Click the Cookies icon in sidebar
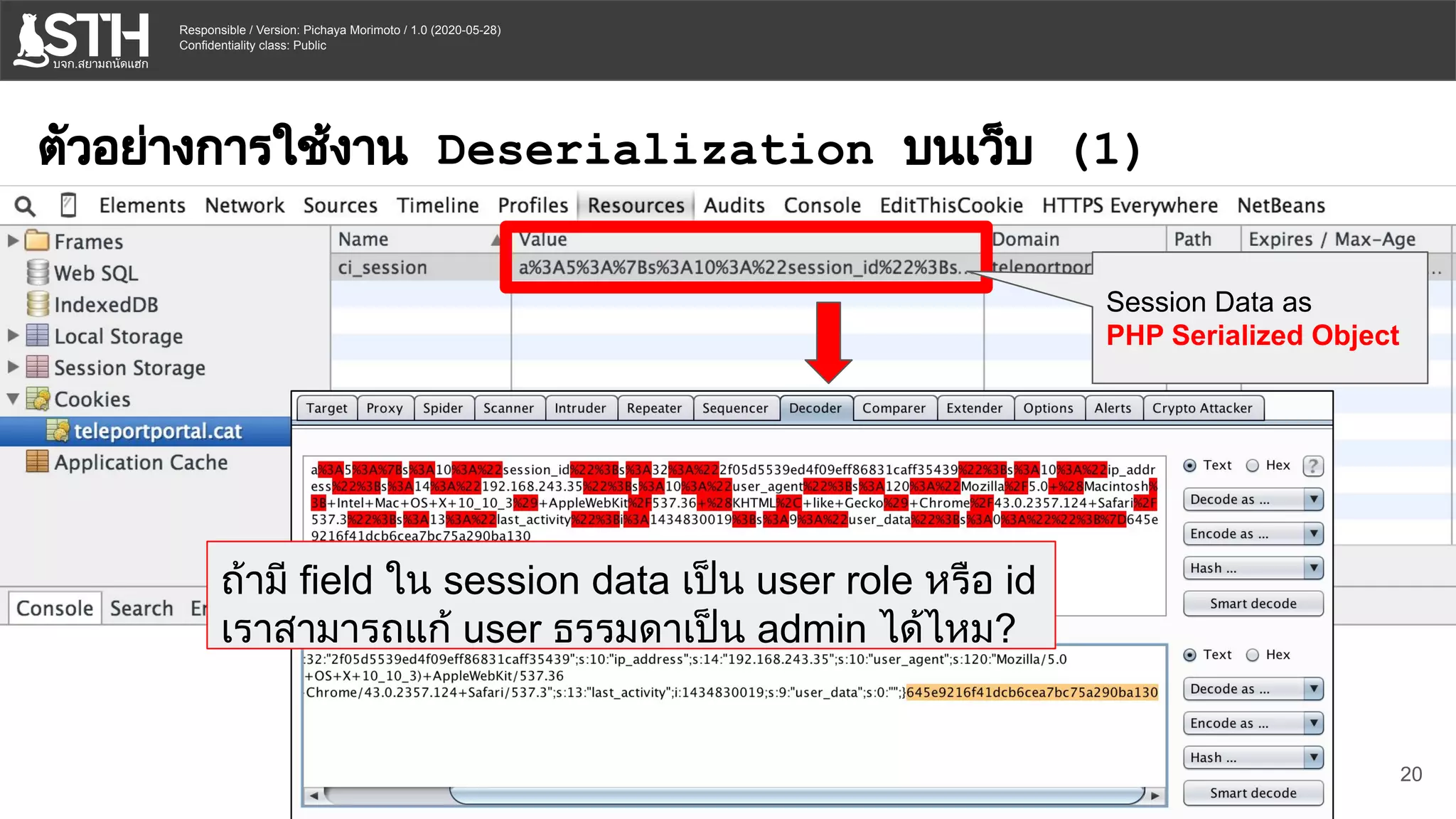 [38, 399]
